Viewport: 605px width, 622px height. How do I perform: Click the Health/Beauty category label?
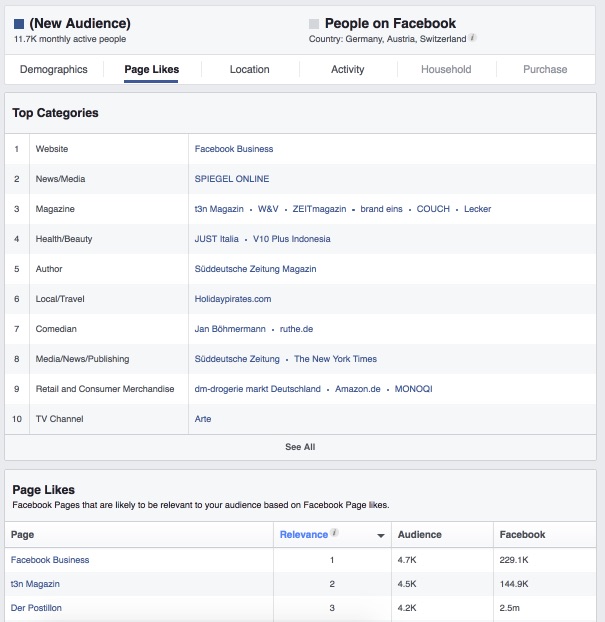point(64,239)
